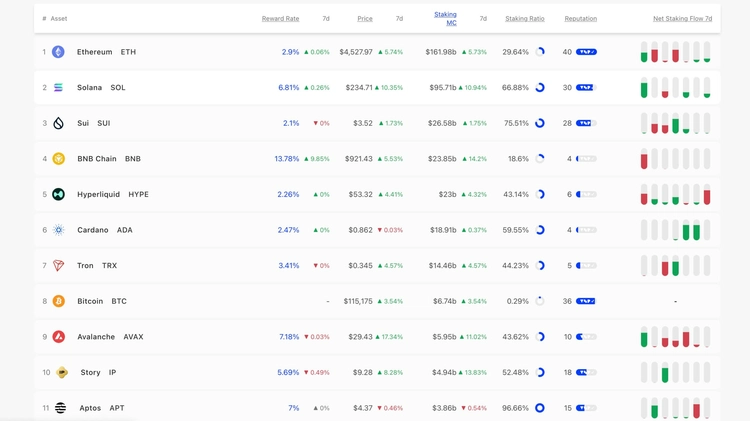This screenshot has height=421, width=750.
Task: Click the Cardano logo icon
Action: 58,230
